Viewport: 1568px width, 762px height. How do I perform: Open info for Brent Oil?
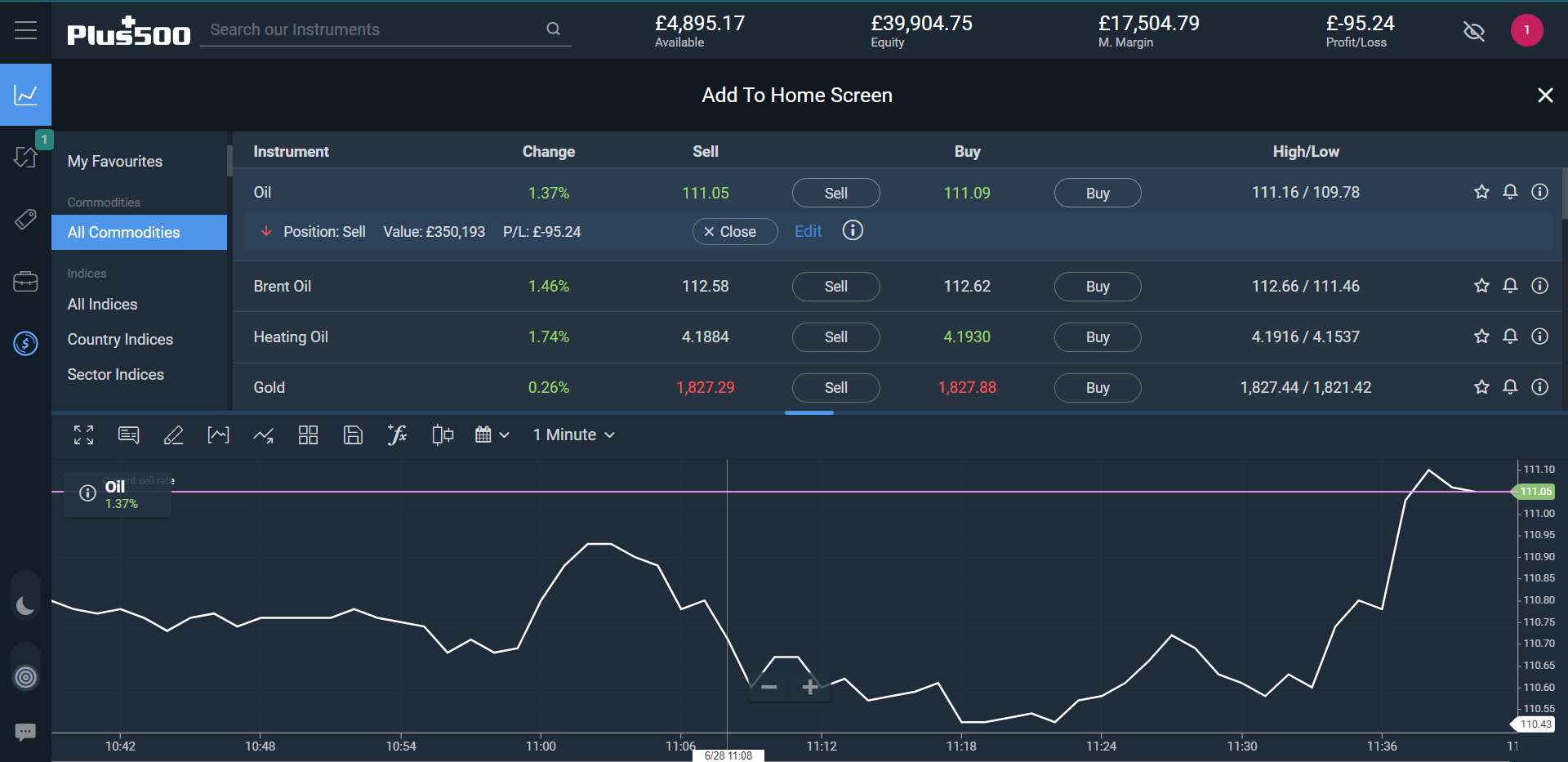(1539, 286)
